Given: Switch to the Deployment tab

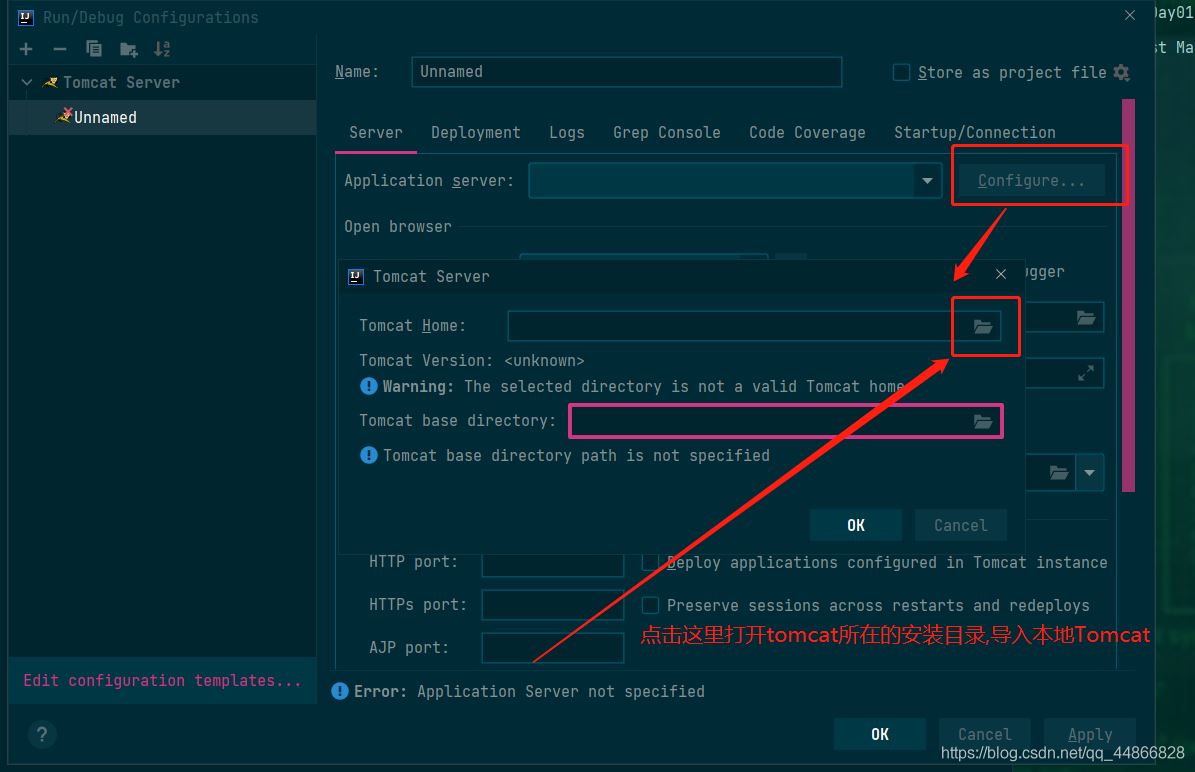Looking at the screenshot, I should pyautogui.click(x=476, y=133).
